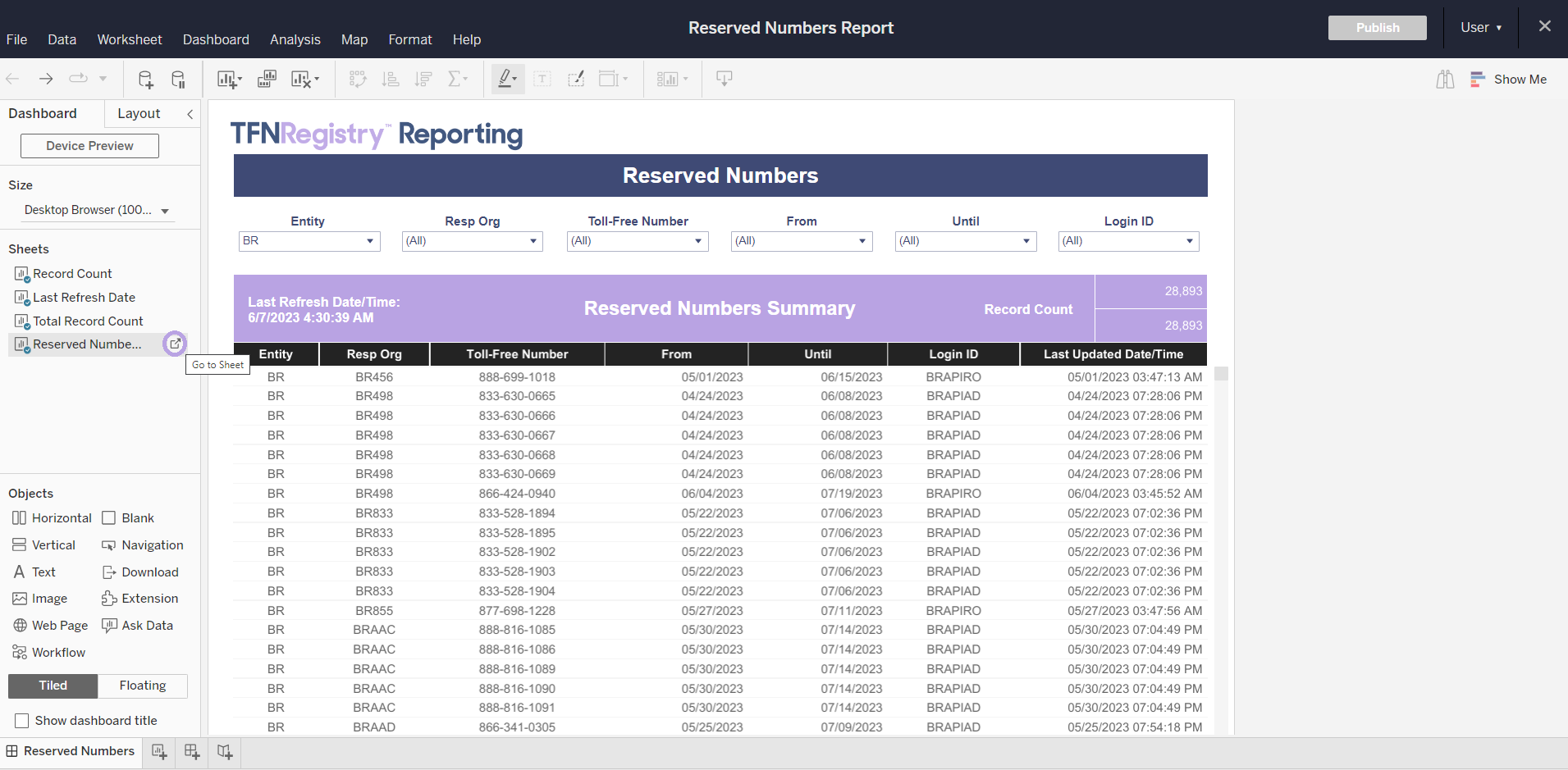This screenshot has width=1568, height=770.
Task: Click the Totals sigma icon
Action: 458,79
